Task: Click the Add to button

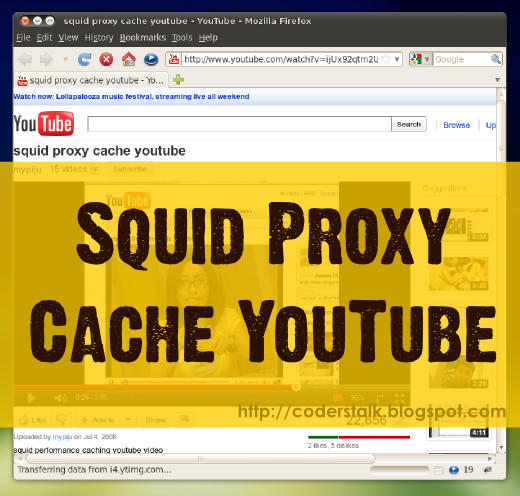Action: [98, 420]
